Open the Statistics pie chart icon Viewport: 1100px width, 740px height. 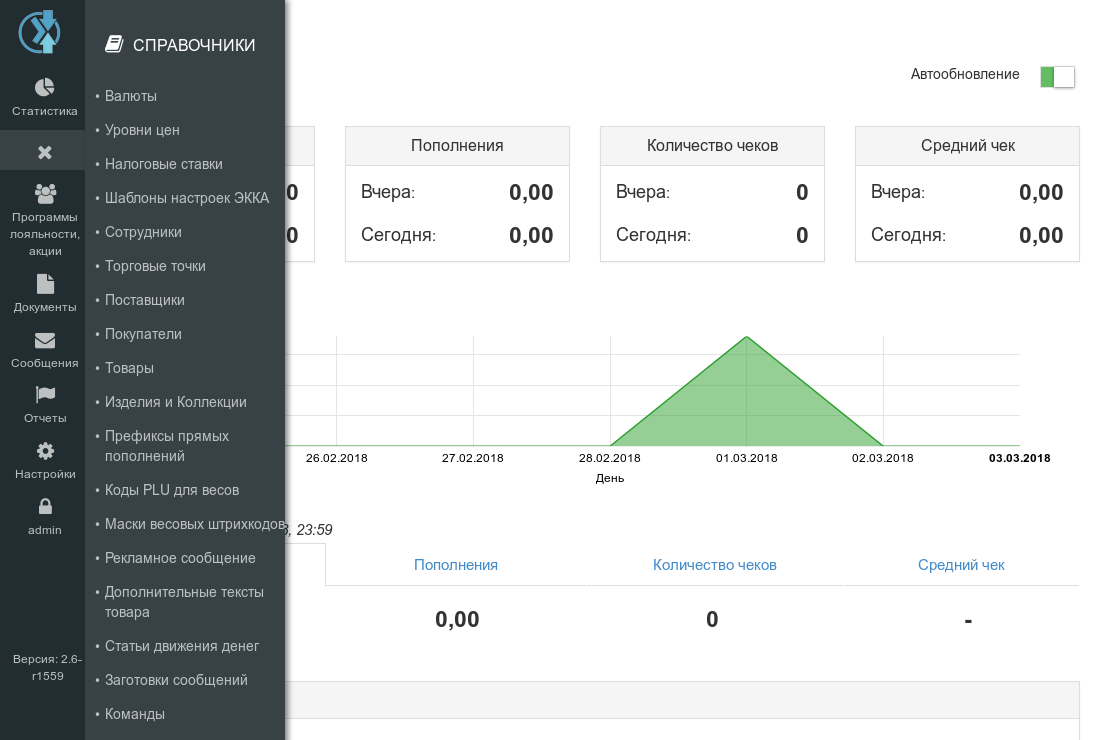pyautogui.click(x=44, y=87)
